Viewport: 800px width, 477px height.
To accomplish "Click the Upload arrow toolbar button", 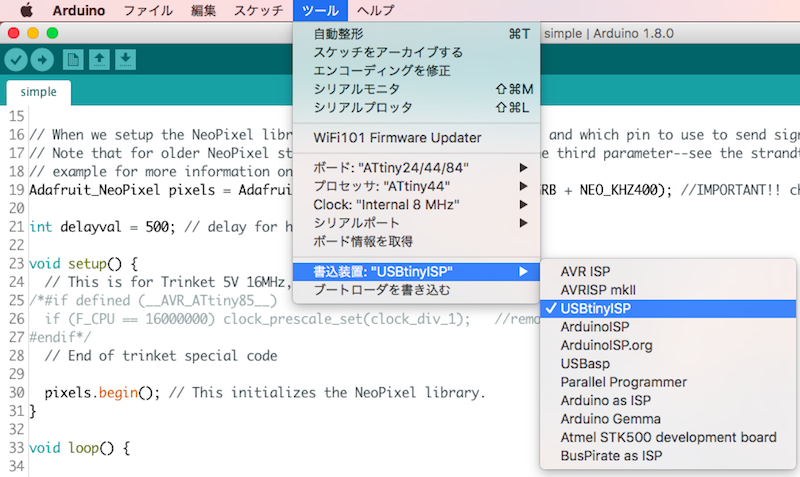I will tap(42, 60).
